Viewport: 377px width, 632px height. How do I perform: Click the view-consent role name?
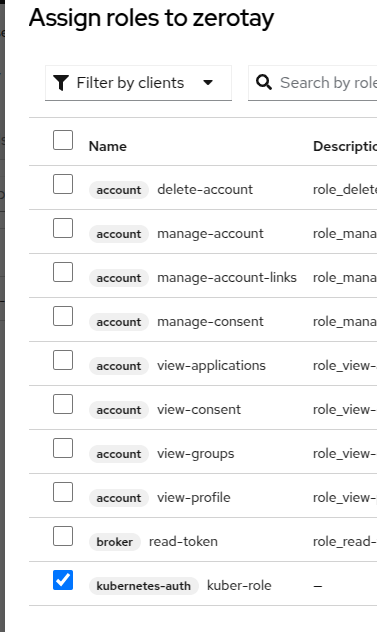(199, 410)
